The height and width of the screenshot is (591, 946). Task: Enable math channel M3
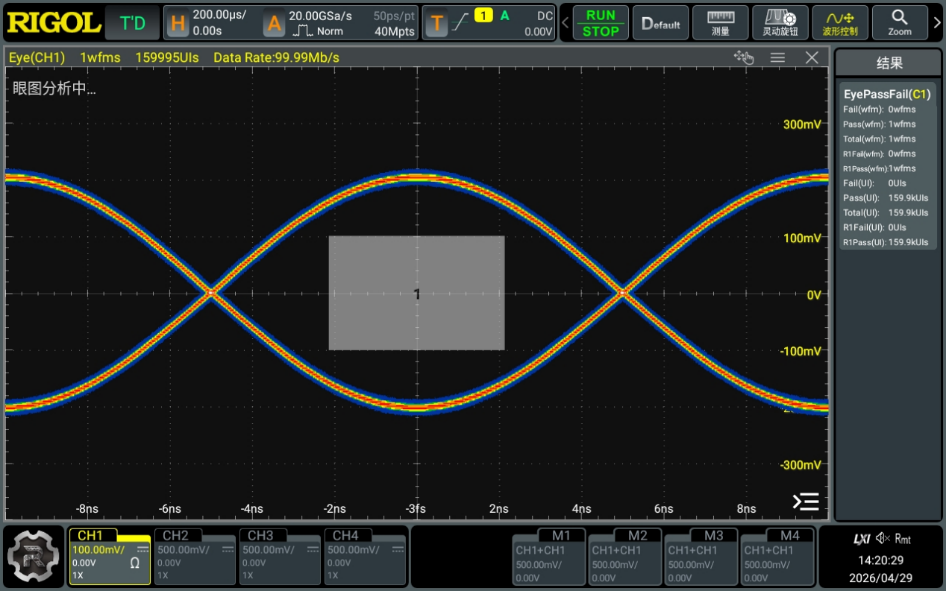pyautogui.click(x=701, y=557)
